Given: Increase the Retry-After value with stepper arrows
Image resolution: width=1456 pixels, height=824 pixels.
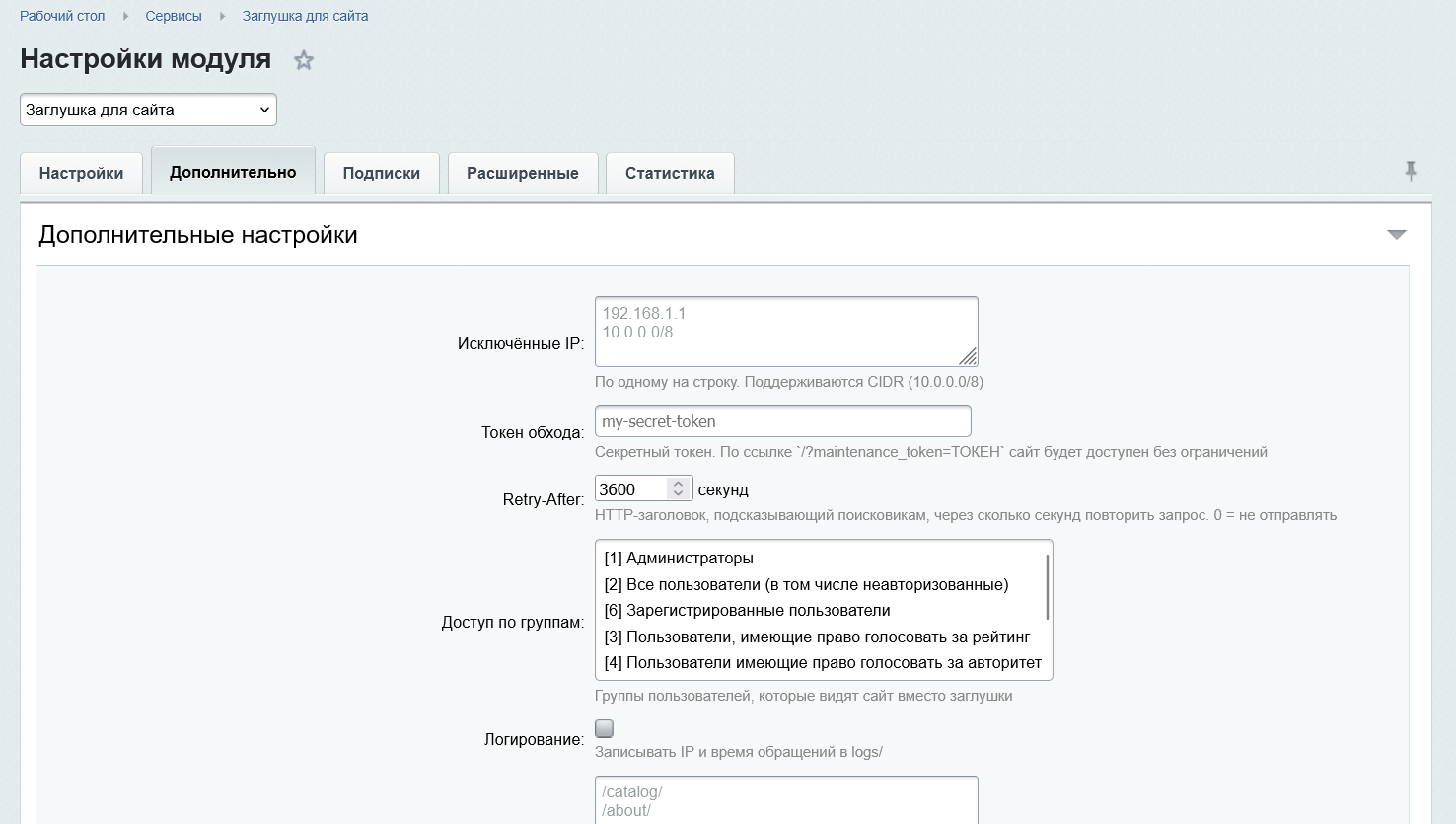Looking at the screenshot, I should [678, 484].
